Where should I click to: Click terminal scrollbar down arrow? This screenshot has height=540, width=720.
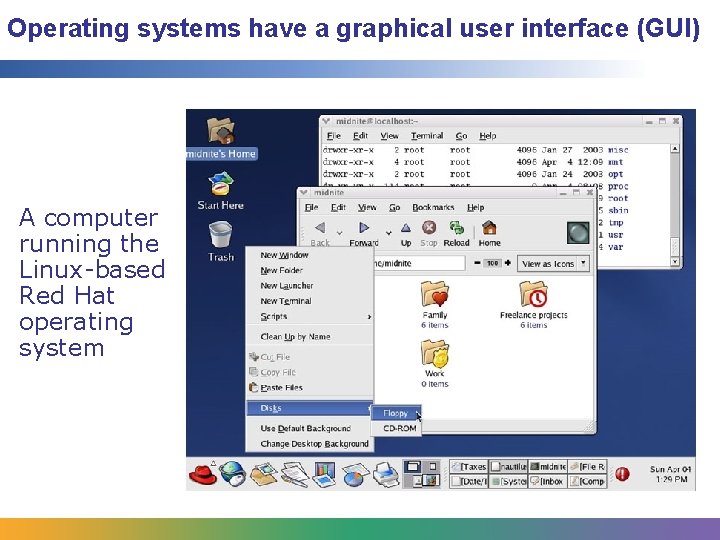coord(675,261)
